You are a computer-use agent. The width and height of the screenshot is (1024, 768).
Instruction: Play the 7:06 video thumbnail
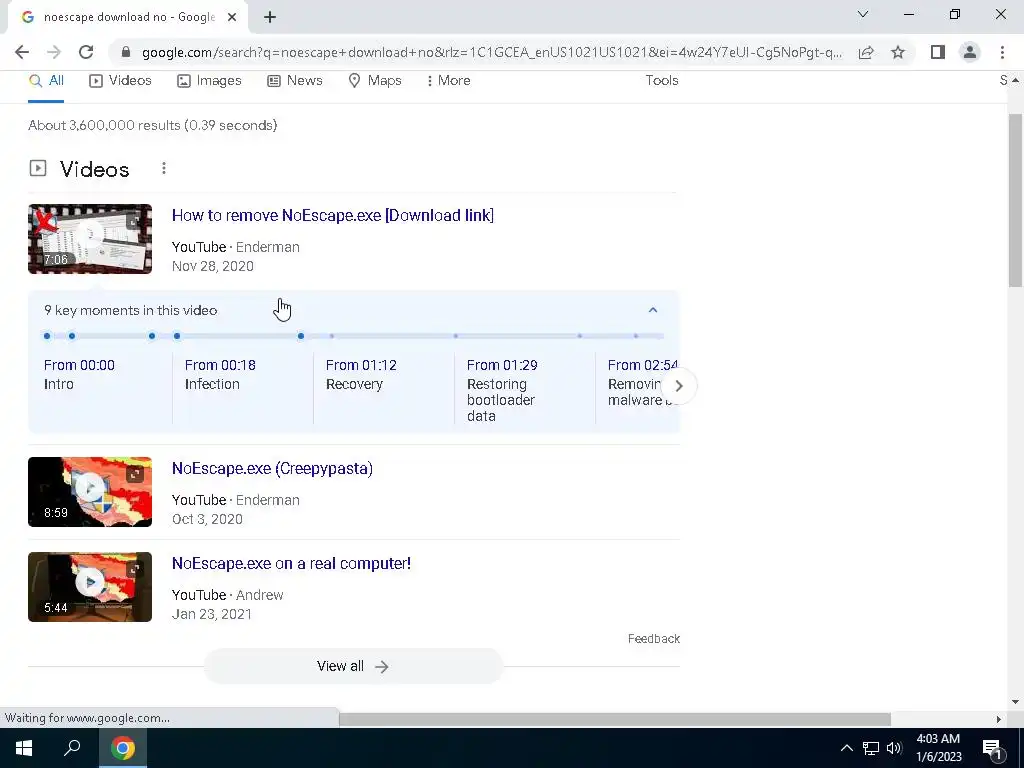click(90, 239)
